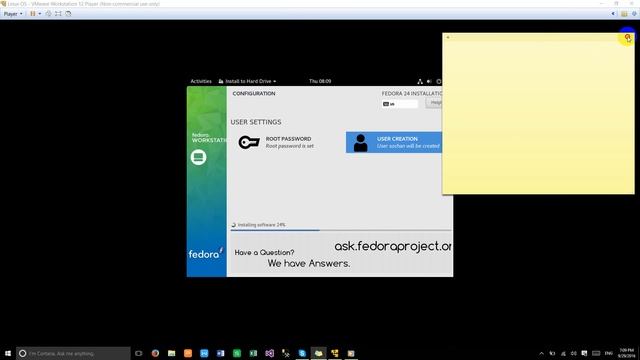640x360 pixels.
Task: Click the ENG input language indicator
Action: [609, 353]
